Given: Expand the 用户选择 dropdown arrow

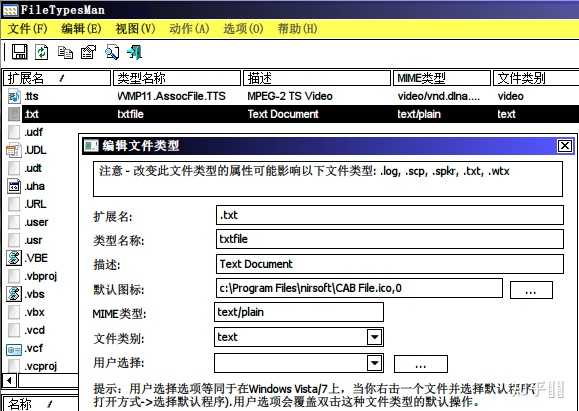Looking at the screenshot, I should [x=374, y=363].
